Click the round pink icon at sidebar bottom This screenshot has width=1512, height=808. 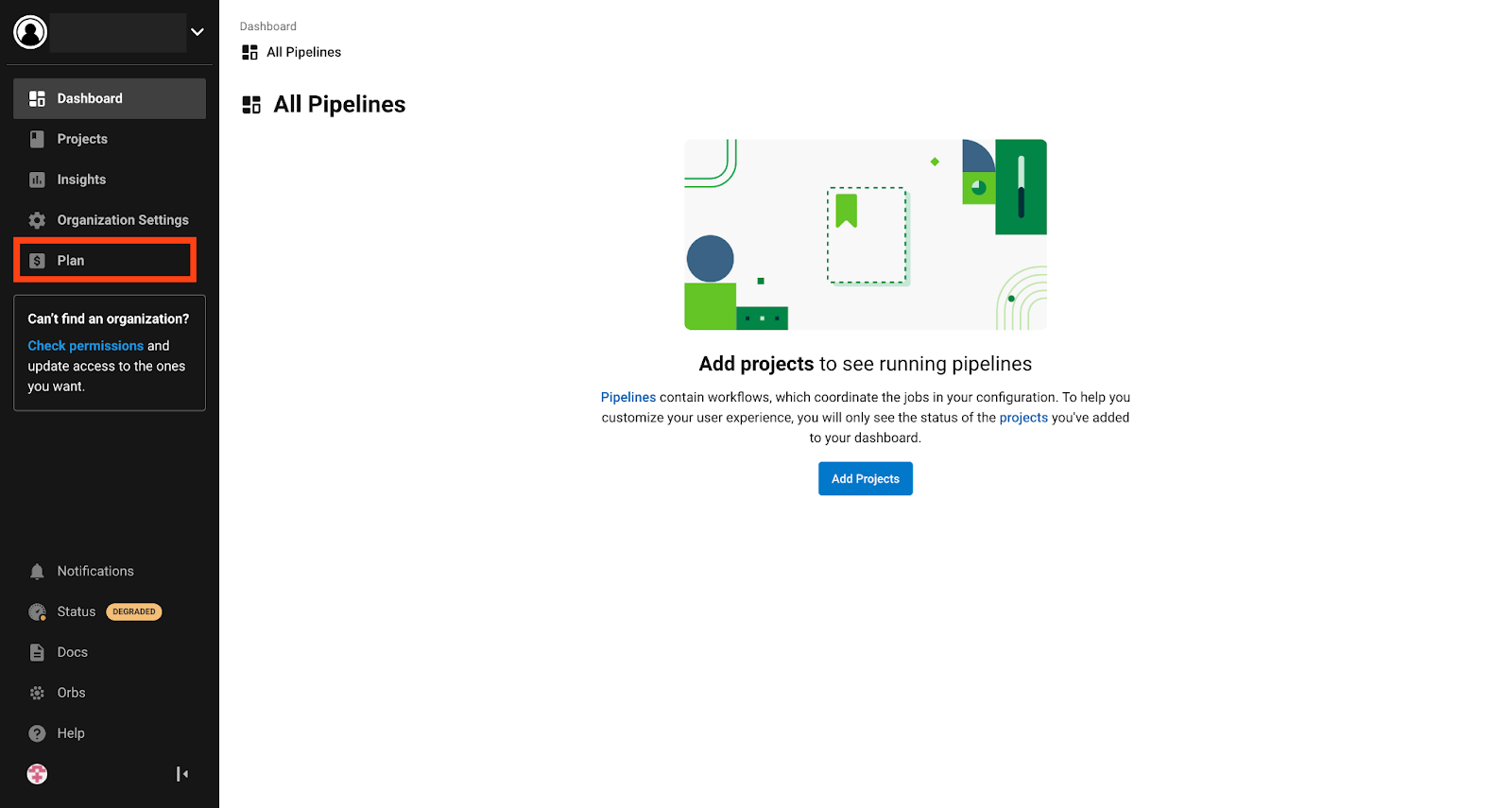(x=37, y=774)
